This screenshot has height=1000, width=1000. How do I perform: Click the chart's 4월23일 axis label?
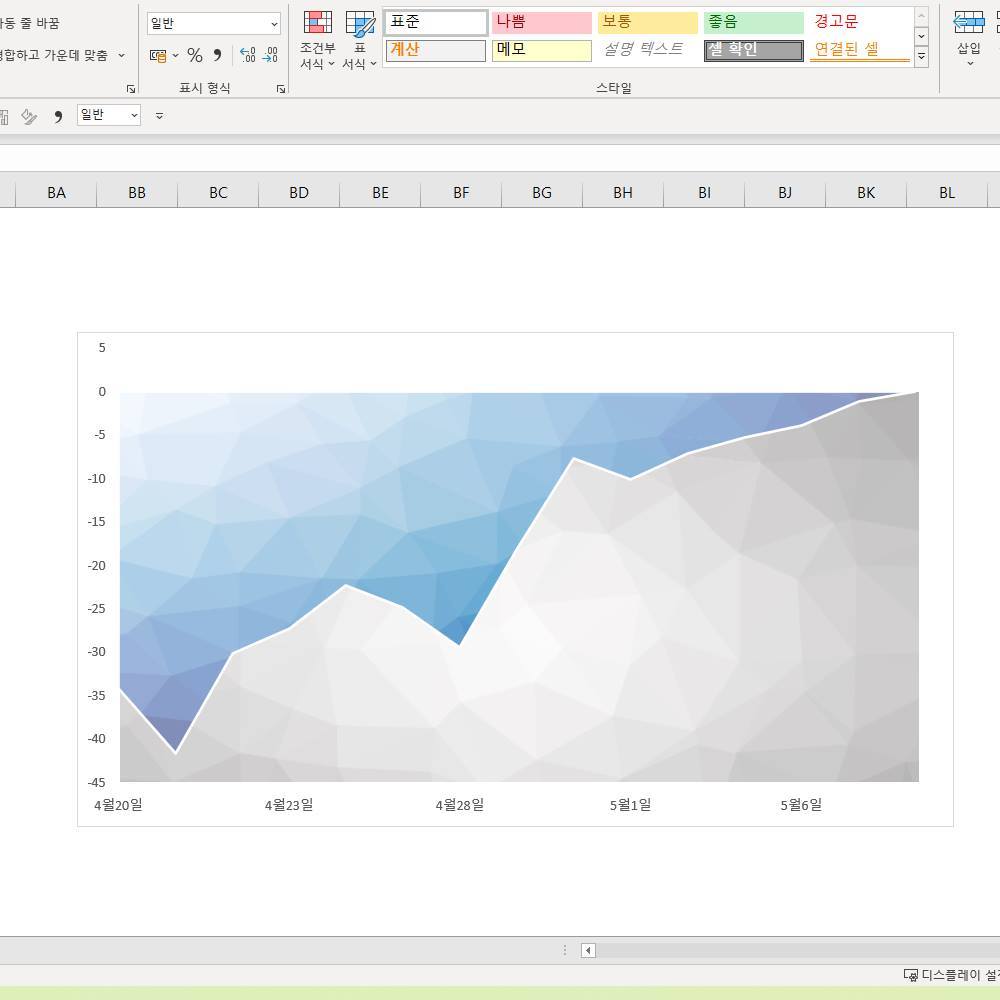(x=289, y=805)
